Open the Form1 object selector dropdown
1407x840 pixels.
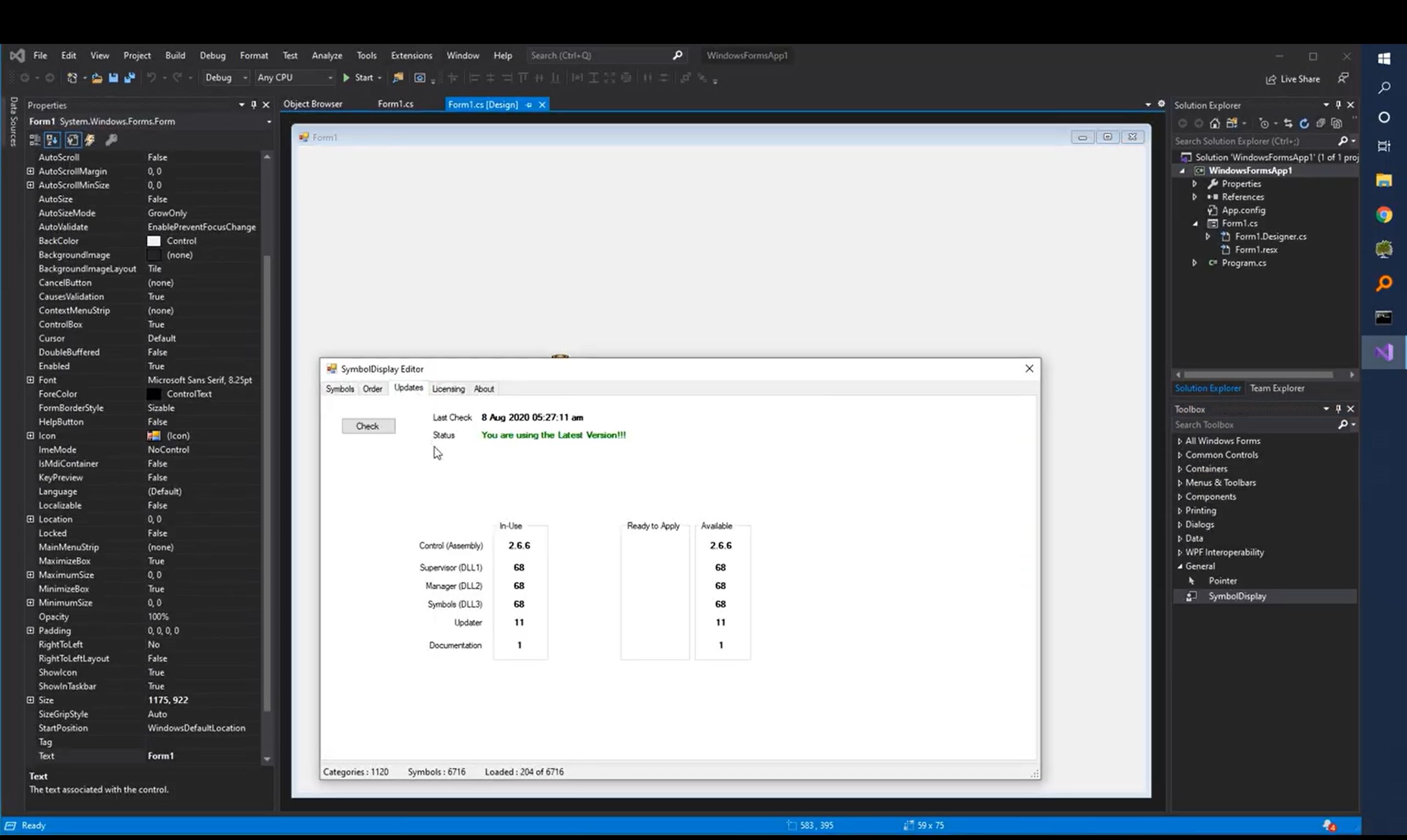[269, 122]
